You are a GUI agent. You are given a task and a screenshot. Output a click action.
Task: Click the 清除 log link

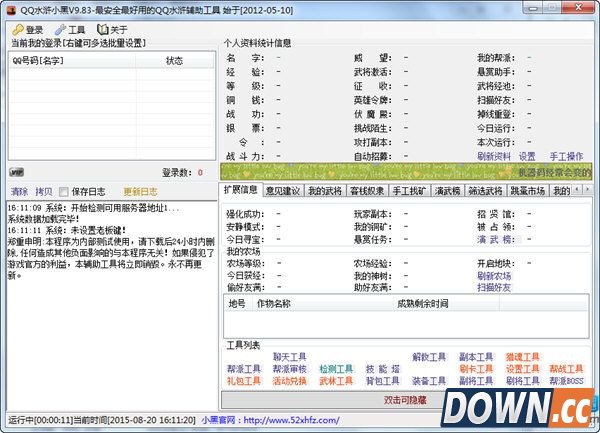[x=19, y=192]
